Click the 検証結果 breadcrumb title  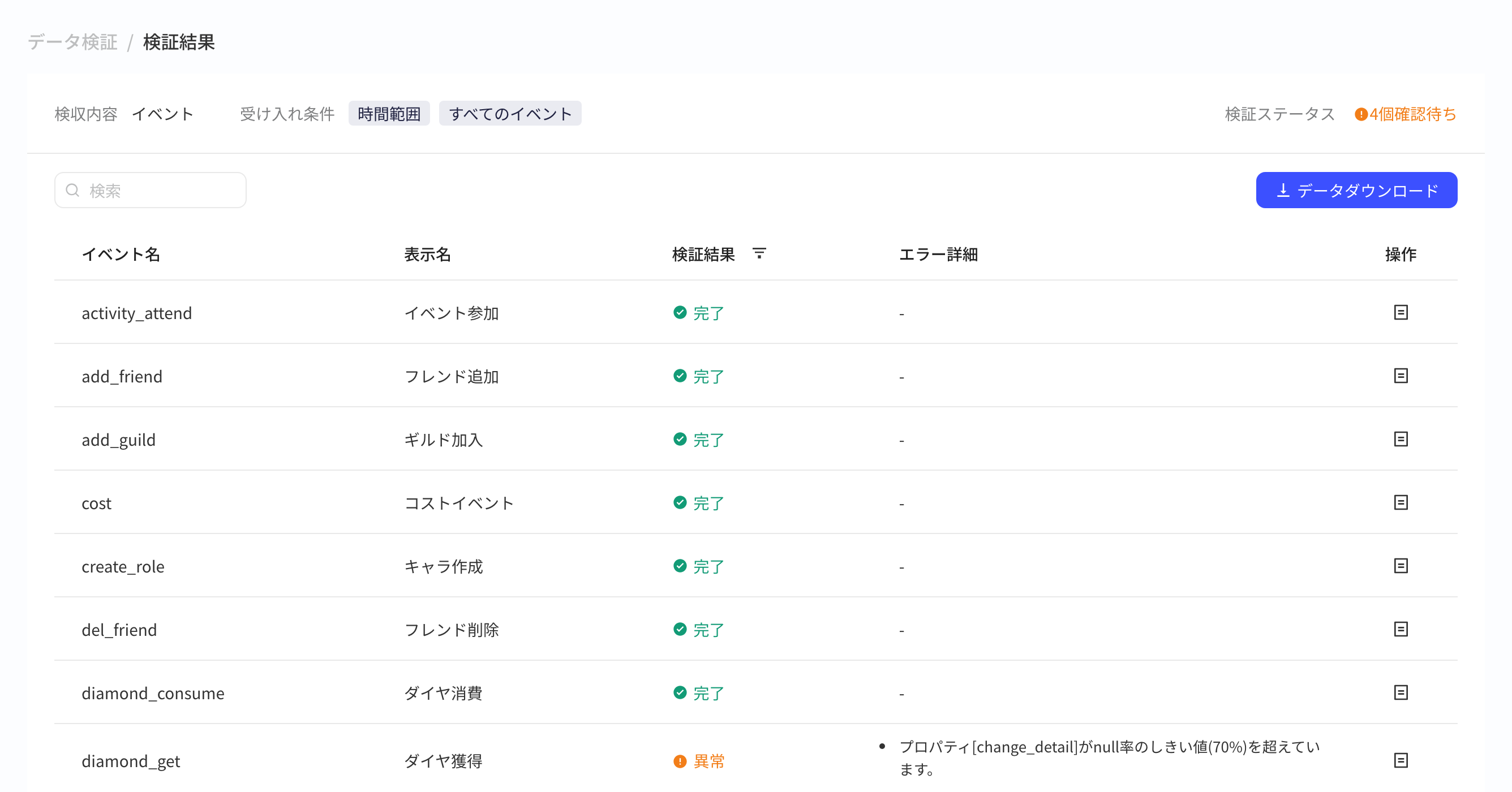coord(179,42)
